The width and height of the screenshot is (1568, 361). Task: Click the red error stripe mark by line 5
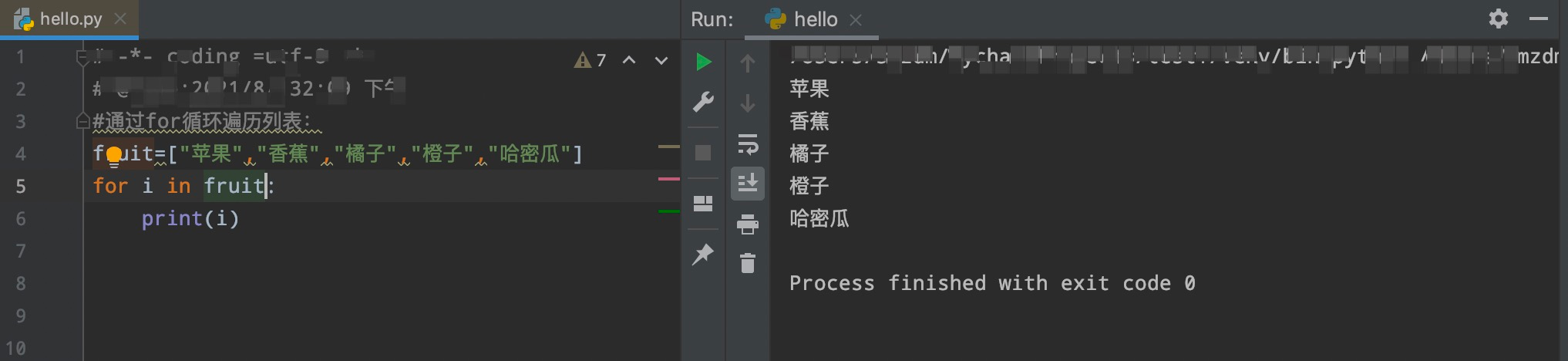(668, 179)
